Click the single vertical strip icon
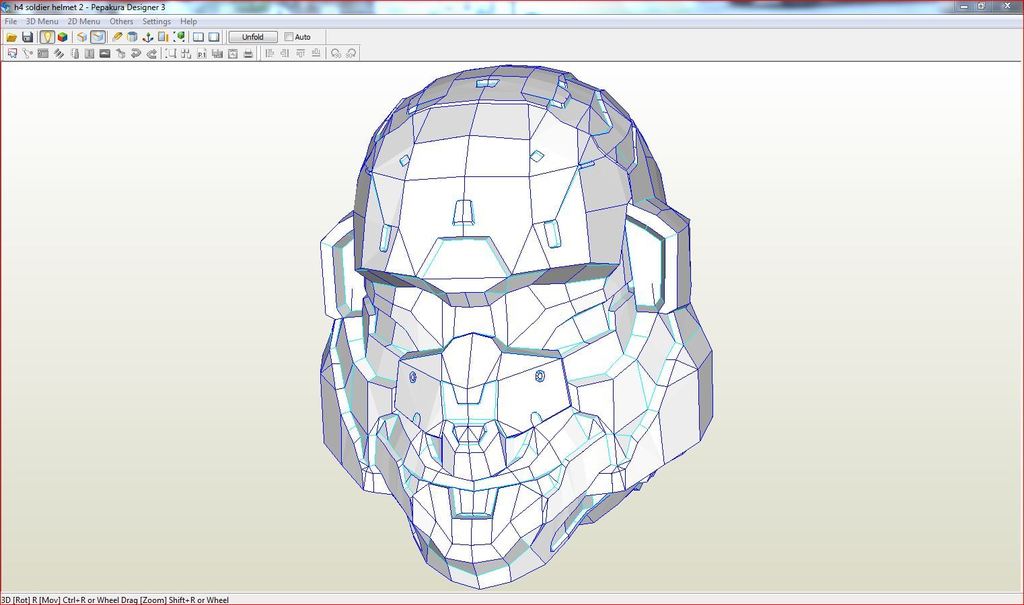The height and width of the screenshot is (605, 1024). (74, 54)
